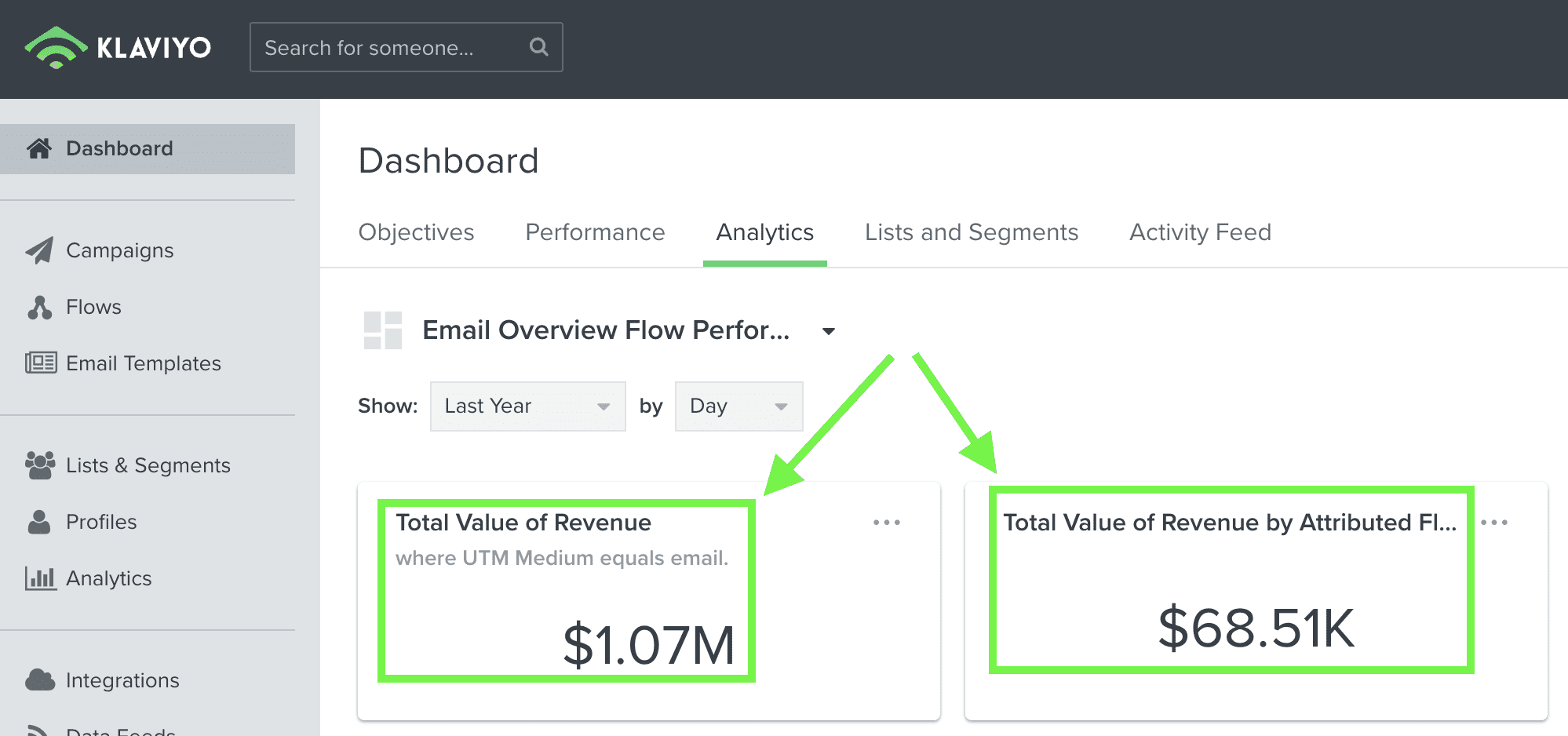
Task: Open the Last Year timeframe dropdown
Action: (x=528, y=406)
